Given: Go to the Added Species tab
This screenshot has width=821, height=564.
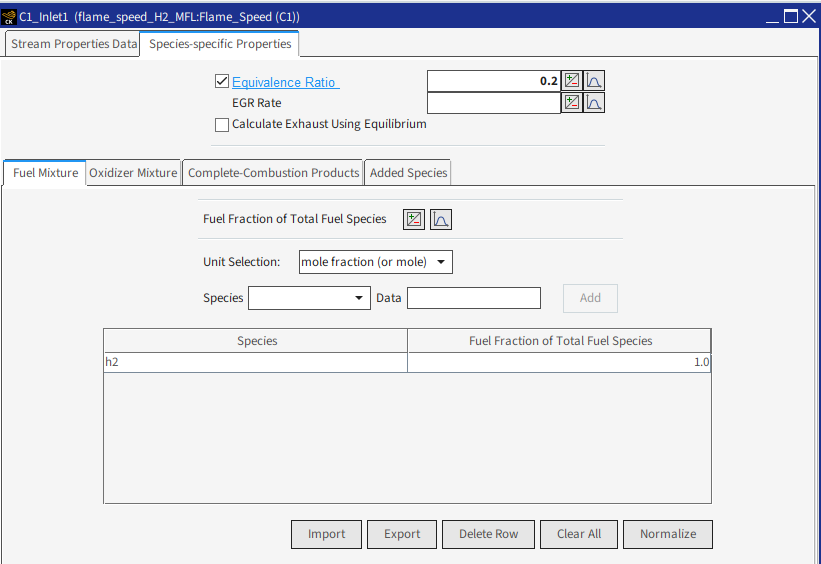Looking at the screenshot, I should 408,173.
